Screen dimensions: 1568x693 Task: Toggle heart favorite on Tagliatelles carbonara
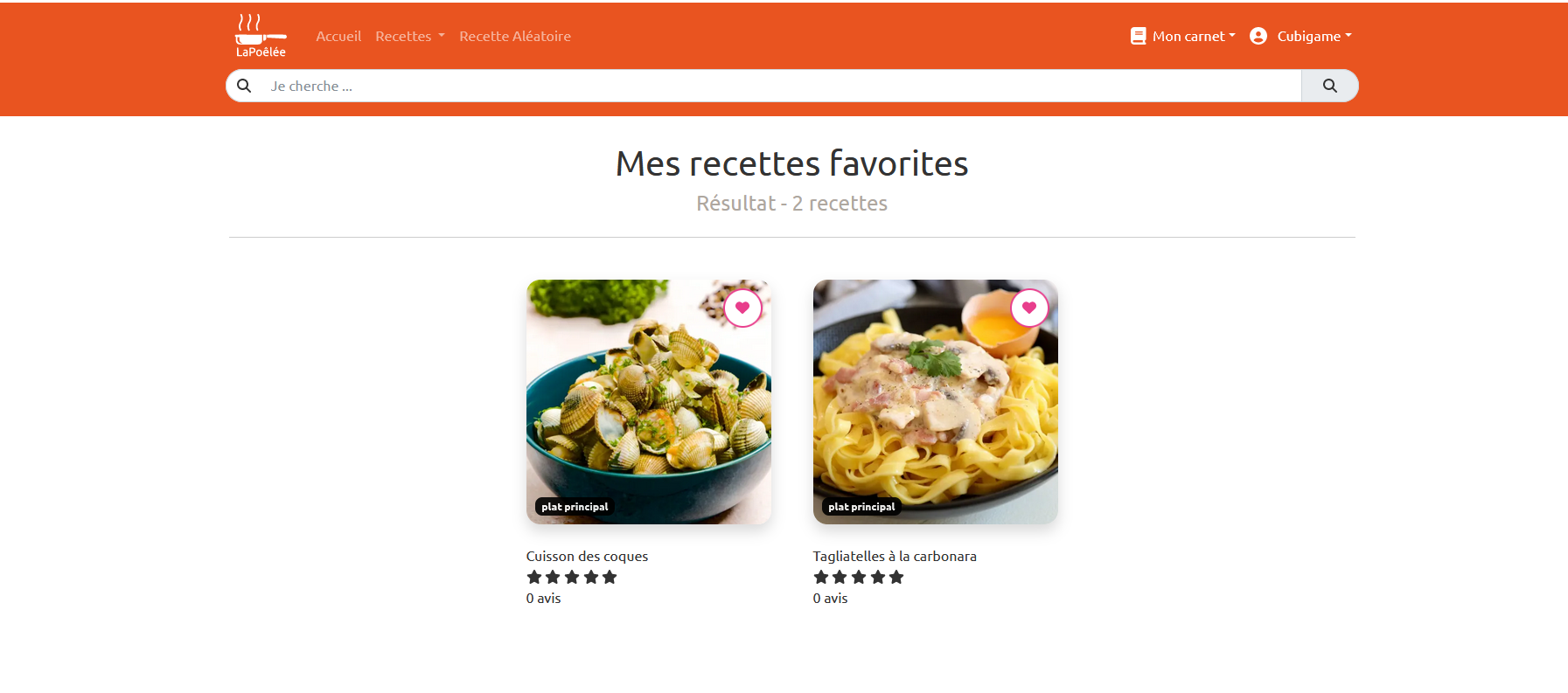coord(1029,308)
